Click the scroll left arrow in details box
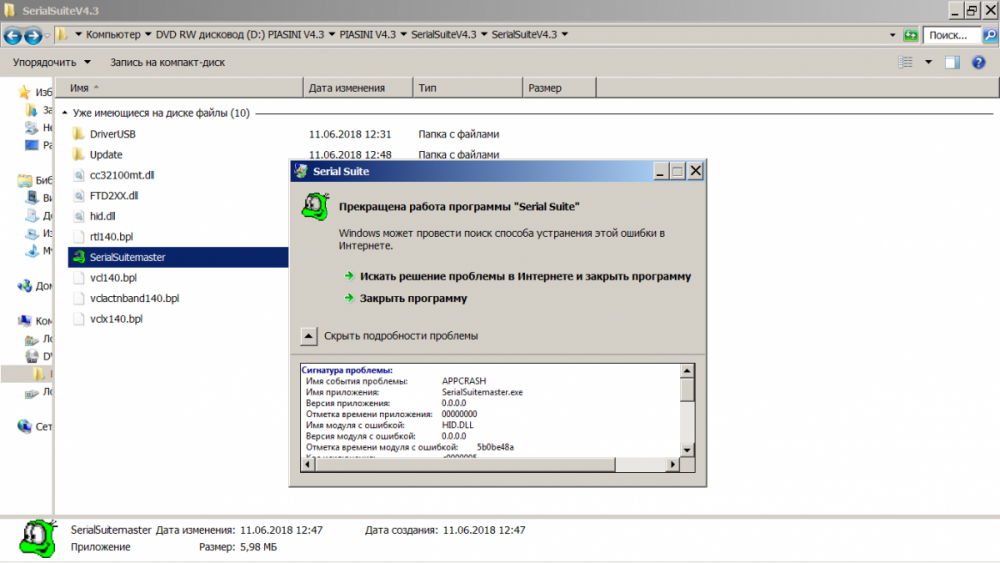This screenshot has width=1000, height=563. point(308,464)
